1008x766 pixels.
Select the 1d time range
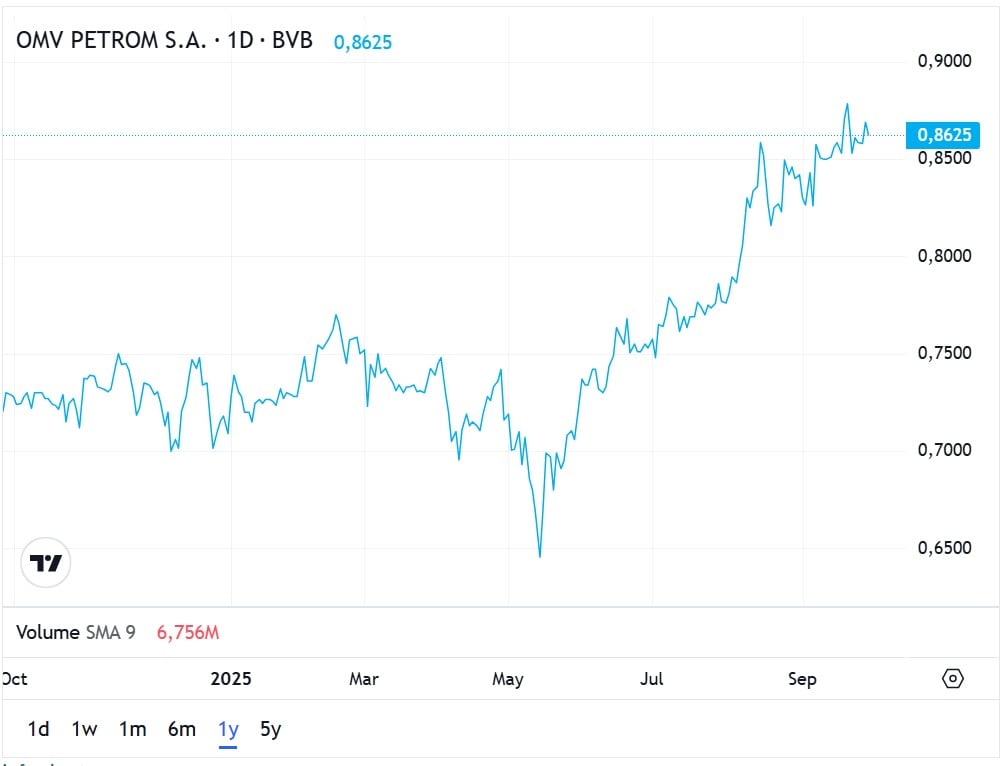38,729
